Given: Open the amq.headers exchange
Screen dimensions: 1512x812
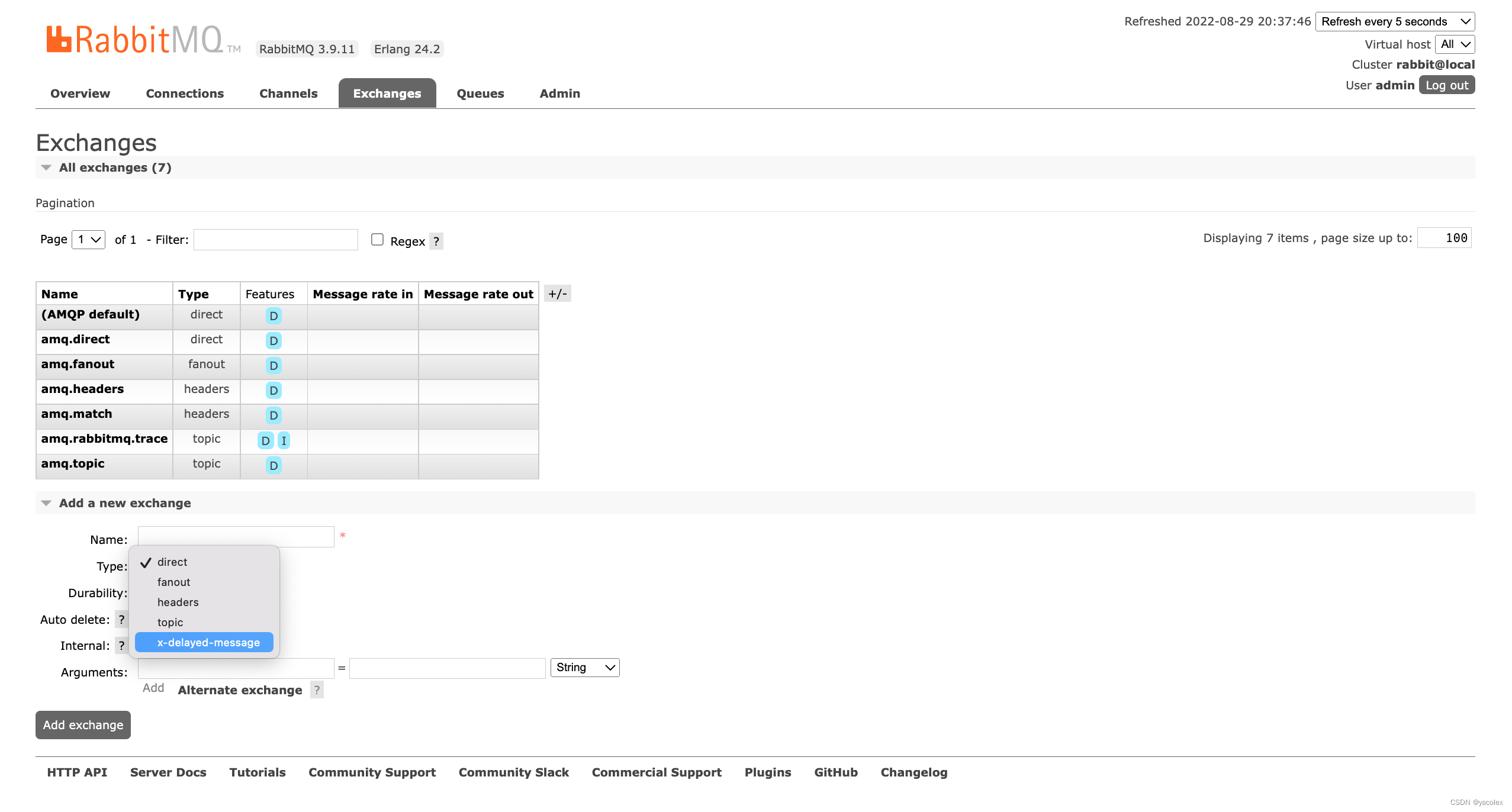Looking at the screenshot, I should tap(82, 389).
